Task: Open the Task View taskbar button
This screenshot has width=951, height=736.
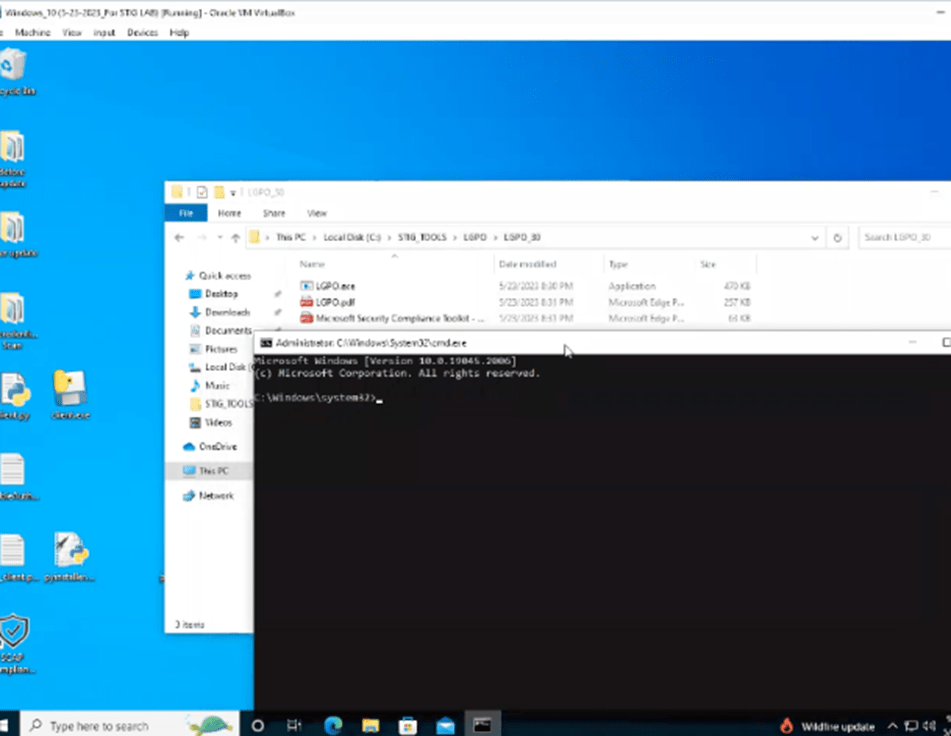Action: pyautogui.click(x=294, y=725)
